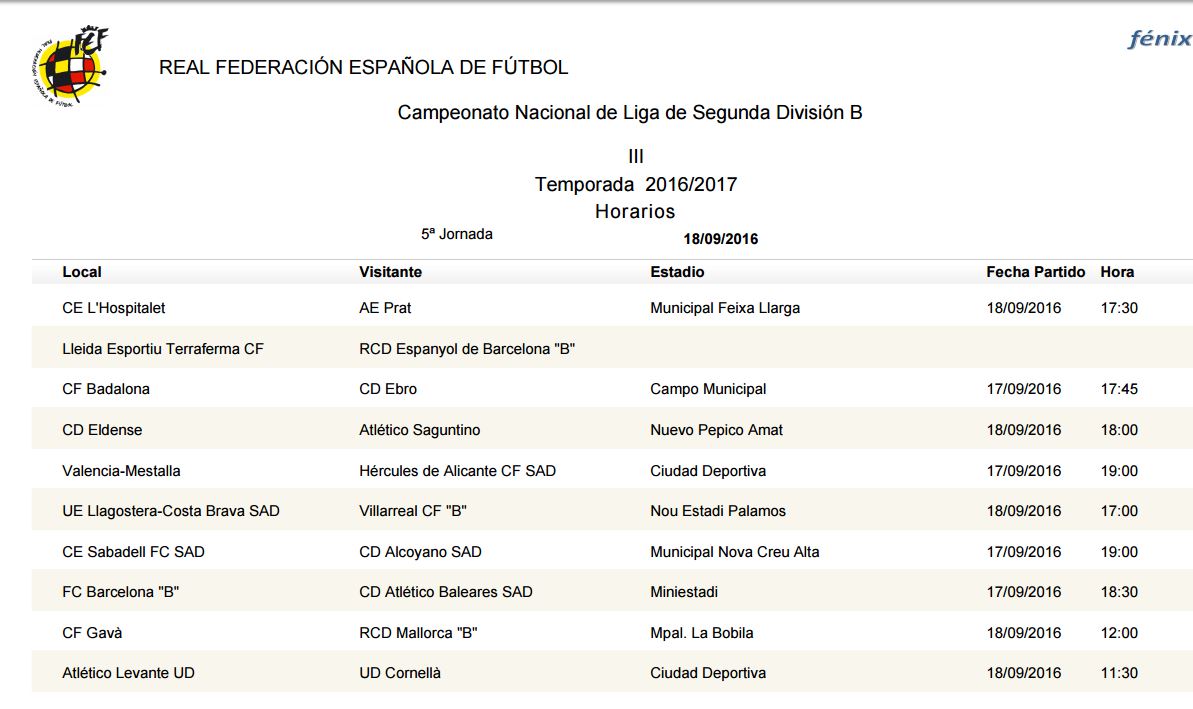Click the Campeonato Nacional de Liga title
Viewport: 1193px width, 709px height.
(x=630, y=113)
